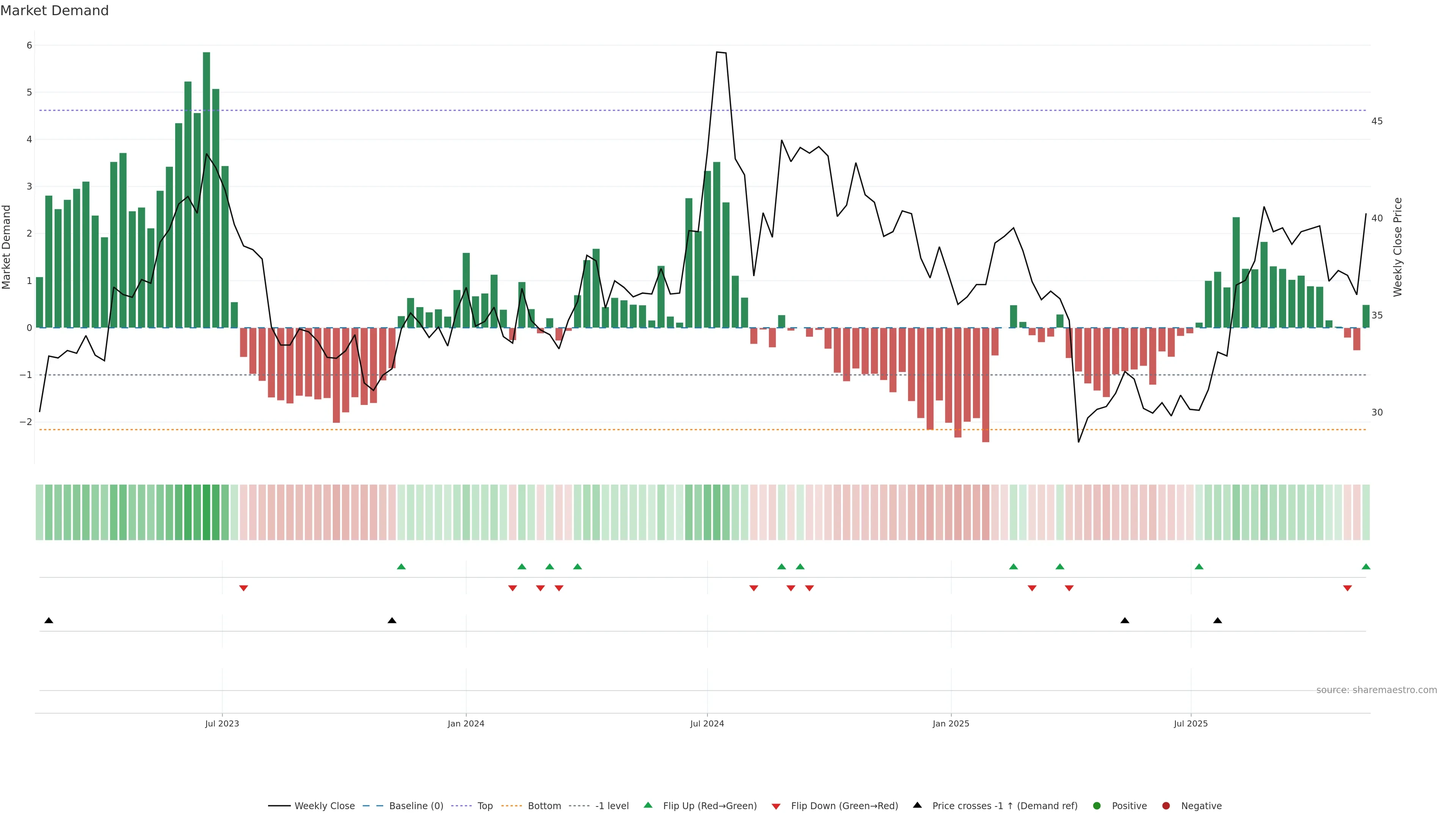Hide the Top dotted line series
Screen dimensions: 1456x819
(x=485, y=805)
